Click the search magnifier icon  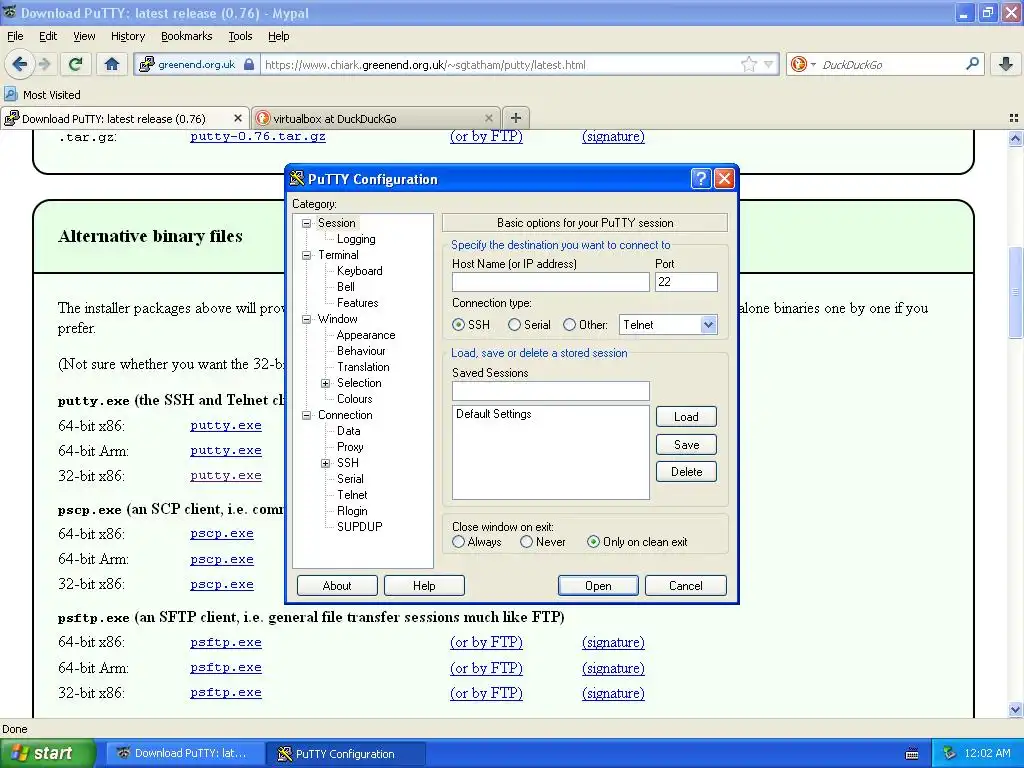pos(972,64)
